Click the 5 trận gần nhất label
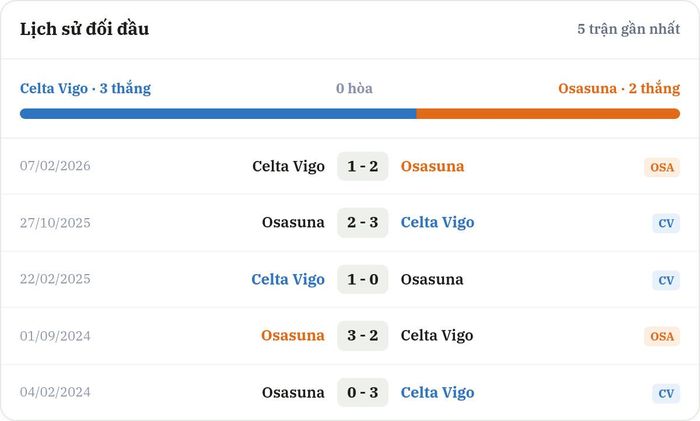This screenshot has width=700, height=421. tap(628, 29)
